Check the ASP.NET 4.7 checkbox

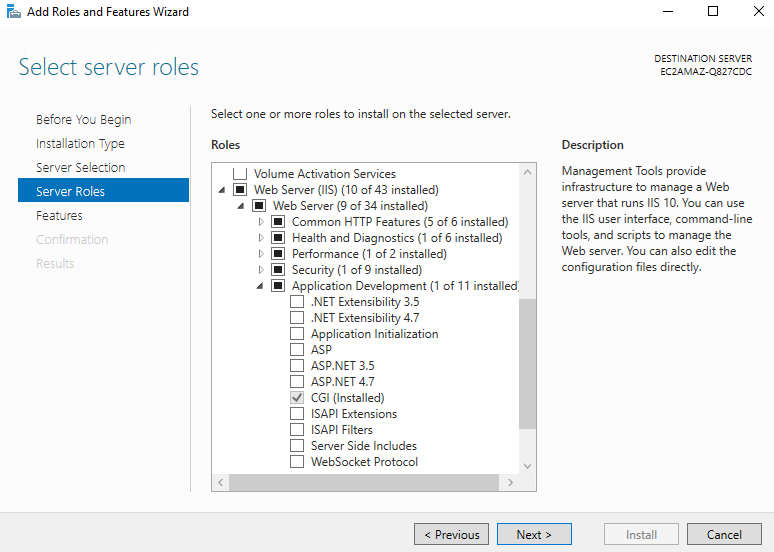click(297, 382)
